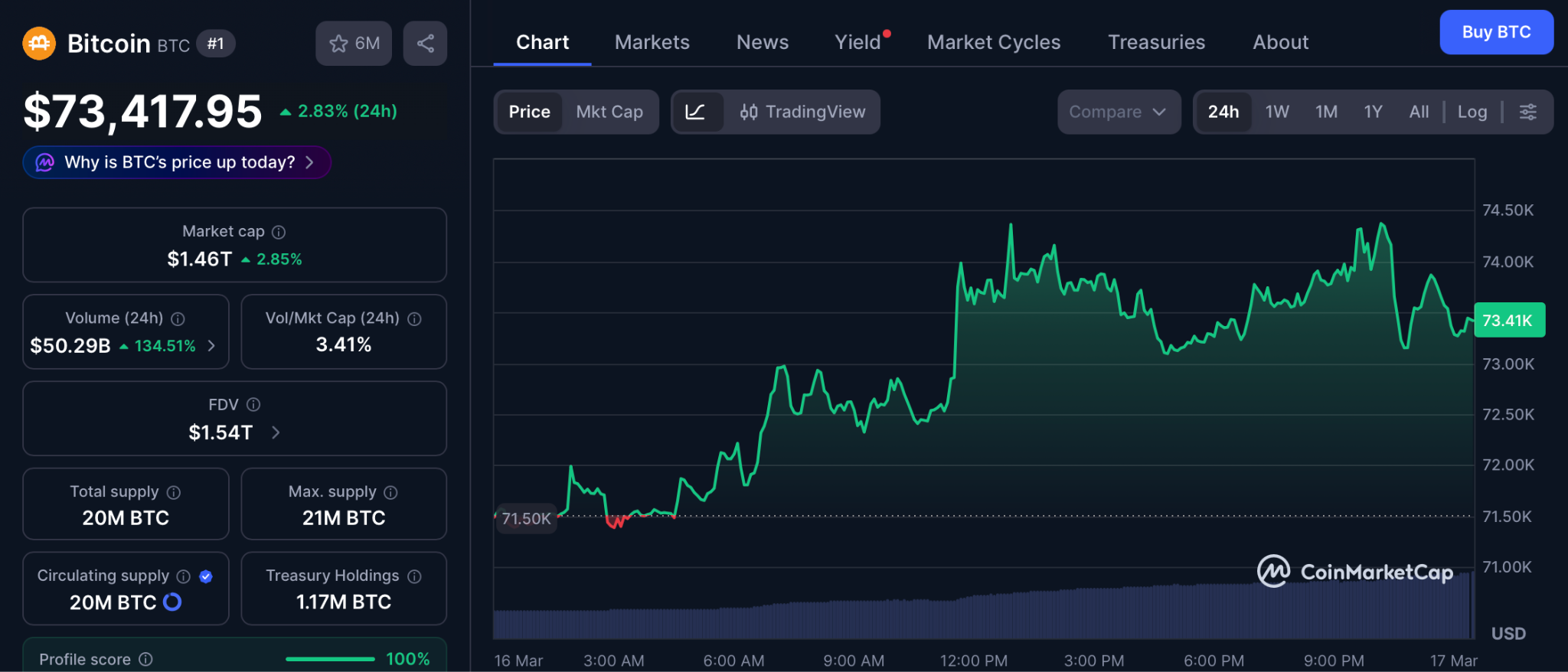Click info icon beside Max. supply
Image resolution: width=1568 pixels, height=672 pixels.
click(390, 492)
